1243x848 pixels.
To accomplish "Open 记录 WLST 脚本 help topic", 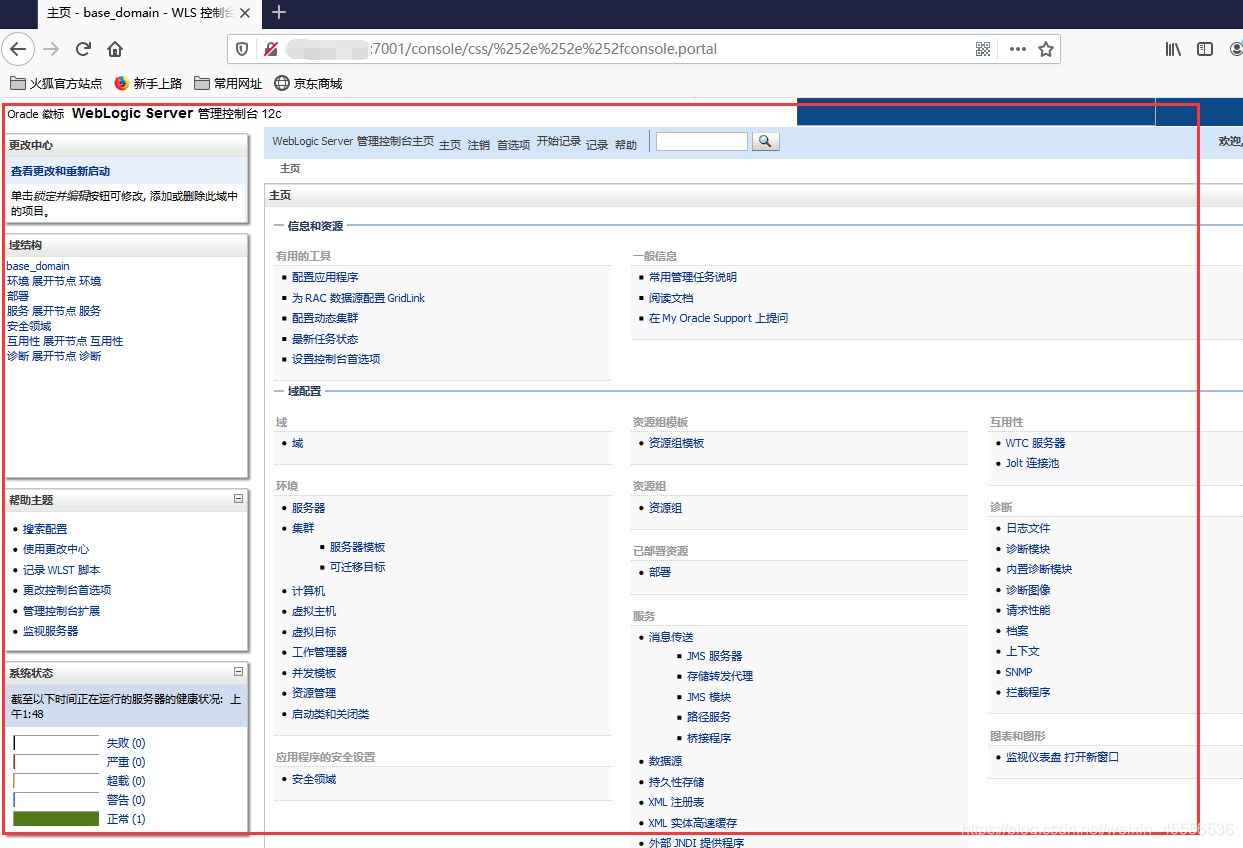I will (x=62, y=570).
